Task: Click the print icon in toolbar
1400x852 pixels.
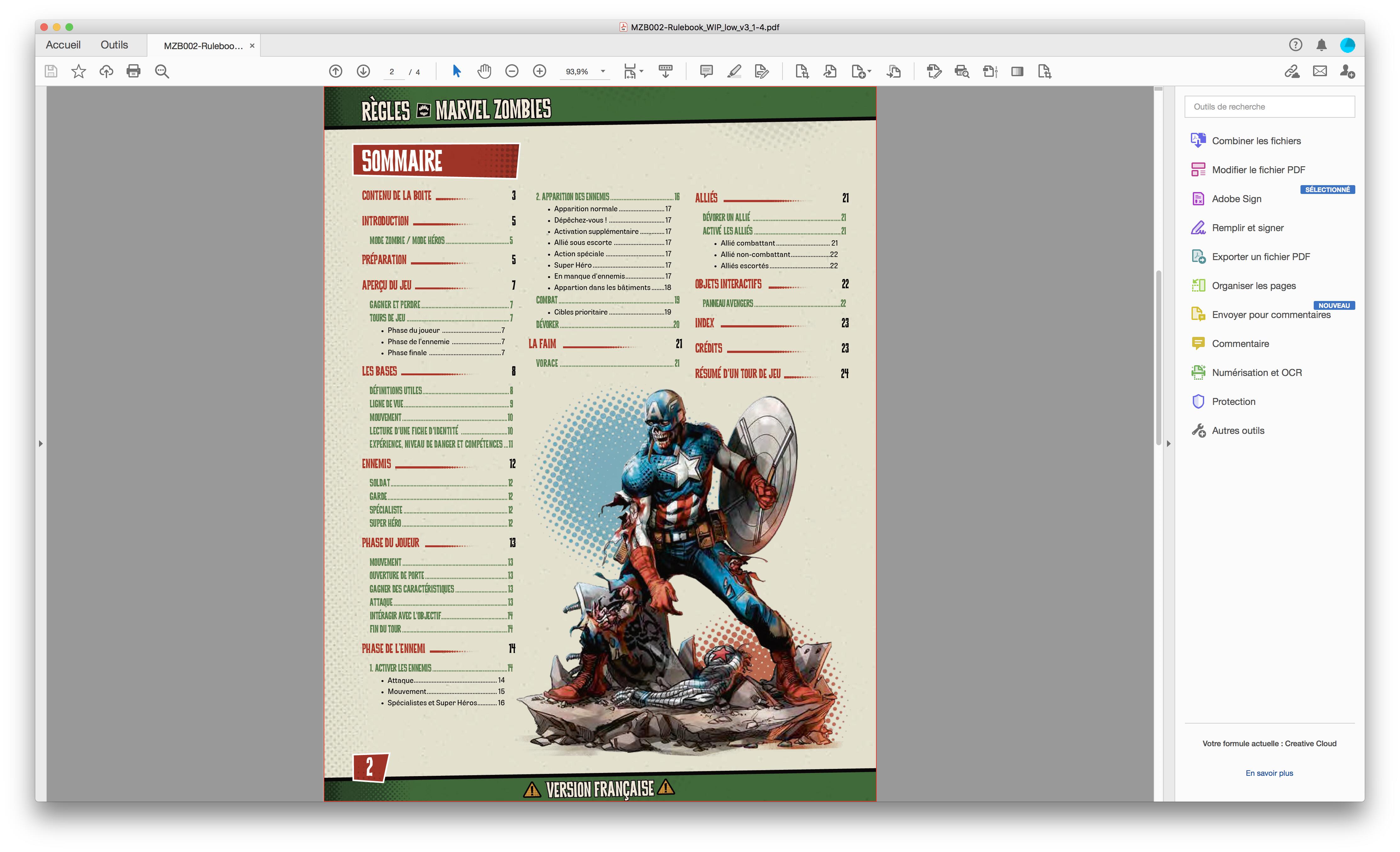Action: coord(134,71)
